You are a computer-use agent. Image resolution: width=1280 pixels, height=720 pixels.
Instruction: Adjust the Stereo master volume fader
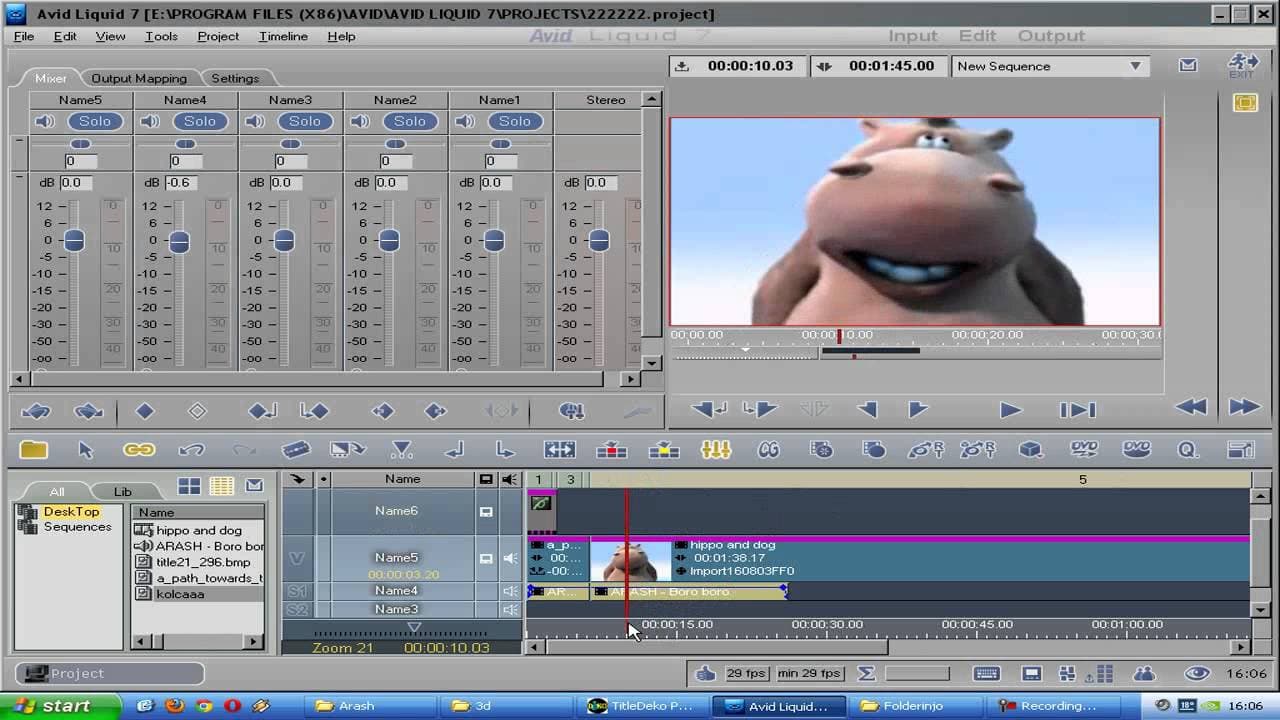pyautogui.click(x=599, y=242)
